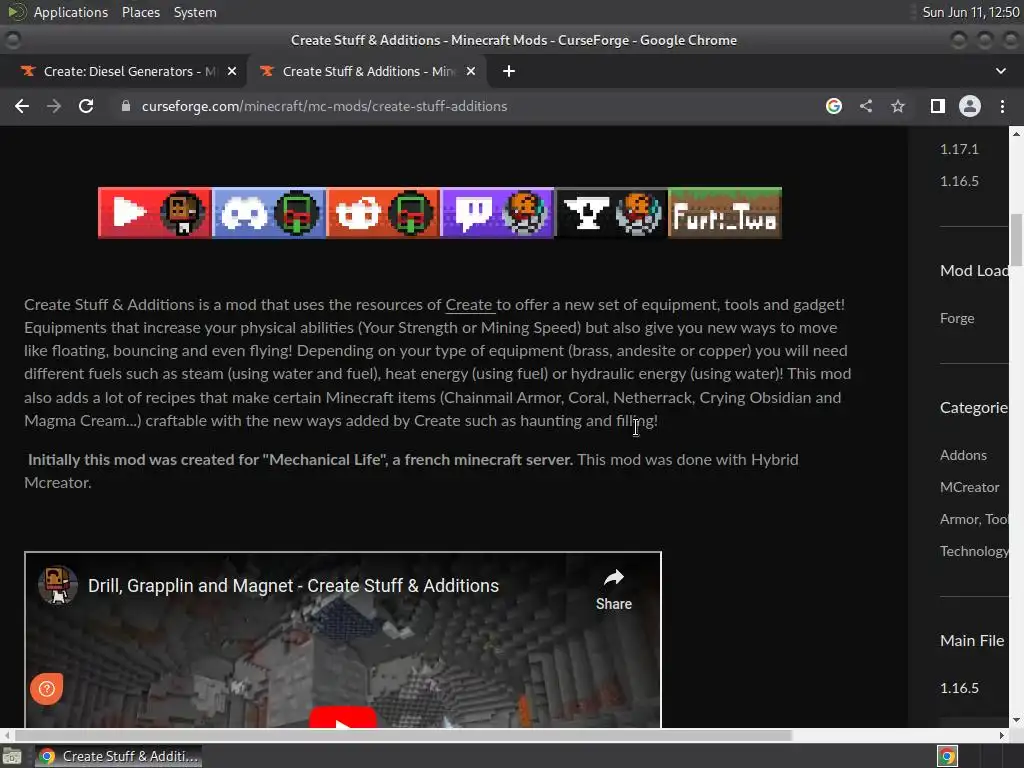The width and height of the screenshot is (1024, 768).
Task: Click the Forge mod loader link
Action: tap(957, 318)
